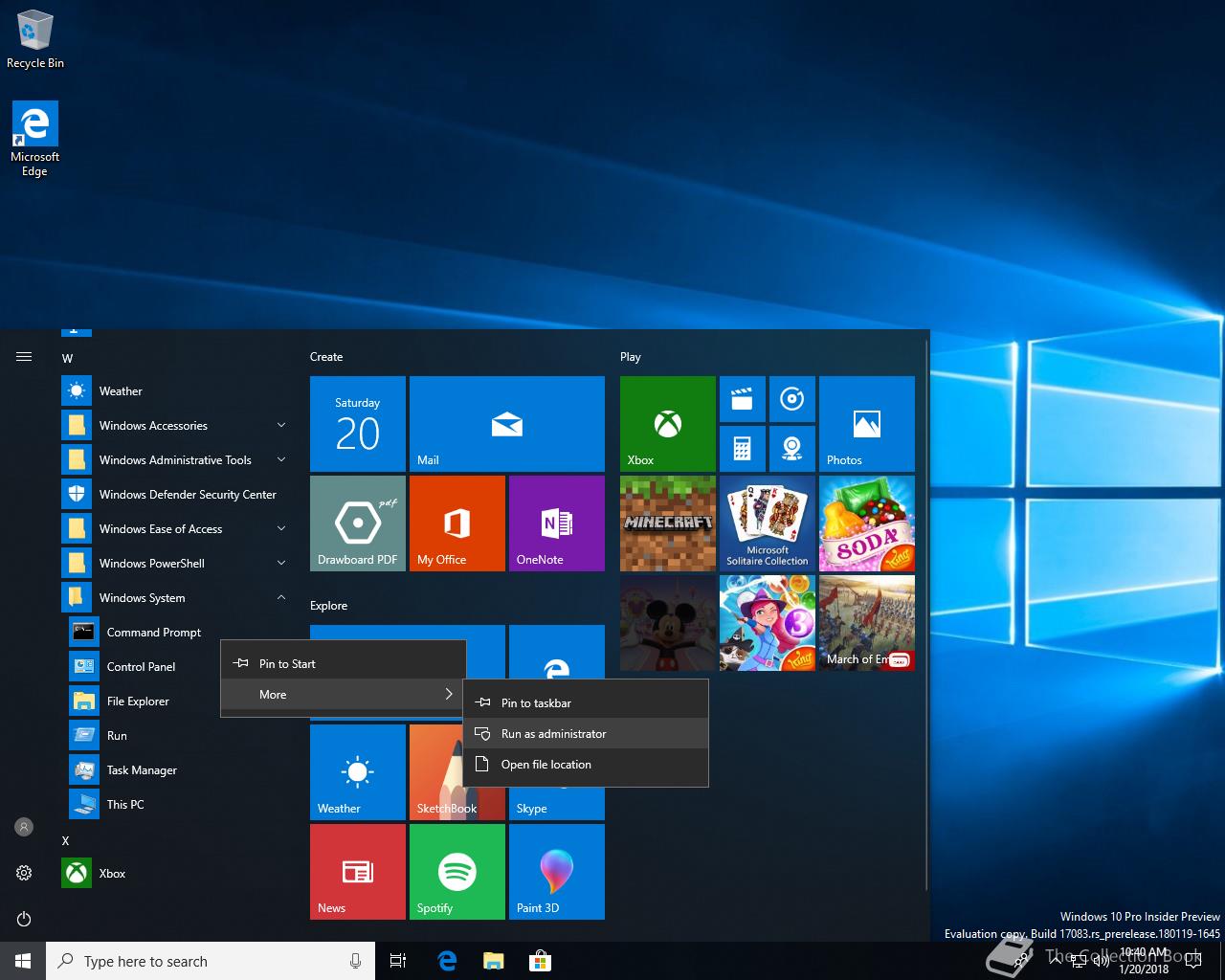Open File Explorer from the taskbar
The width and height of the screenshot is (1225, 980).
pos(493,961)
